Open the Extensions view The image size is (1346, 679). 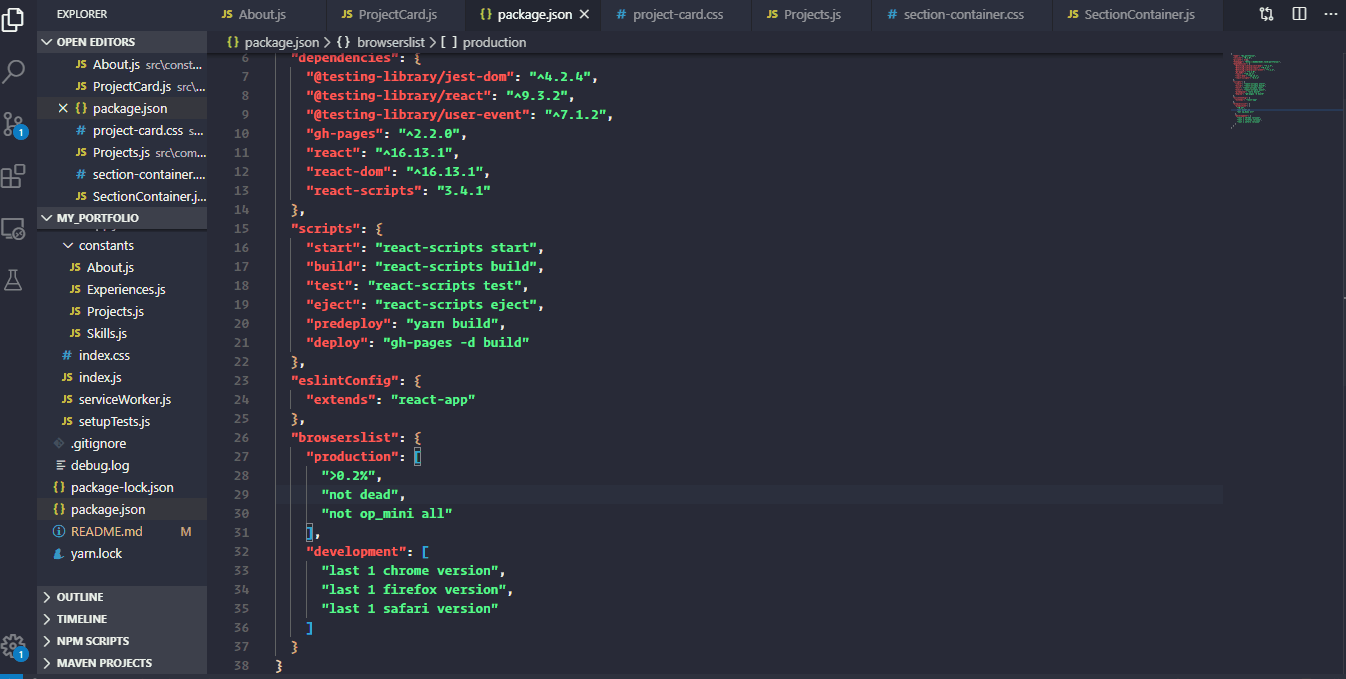tap(14, 176)
